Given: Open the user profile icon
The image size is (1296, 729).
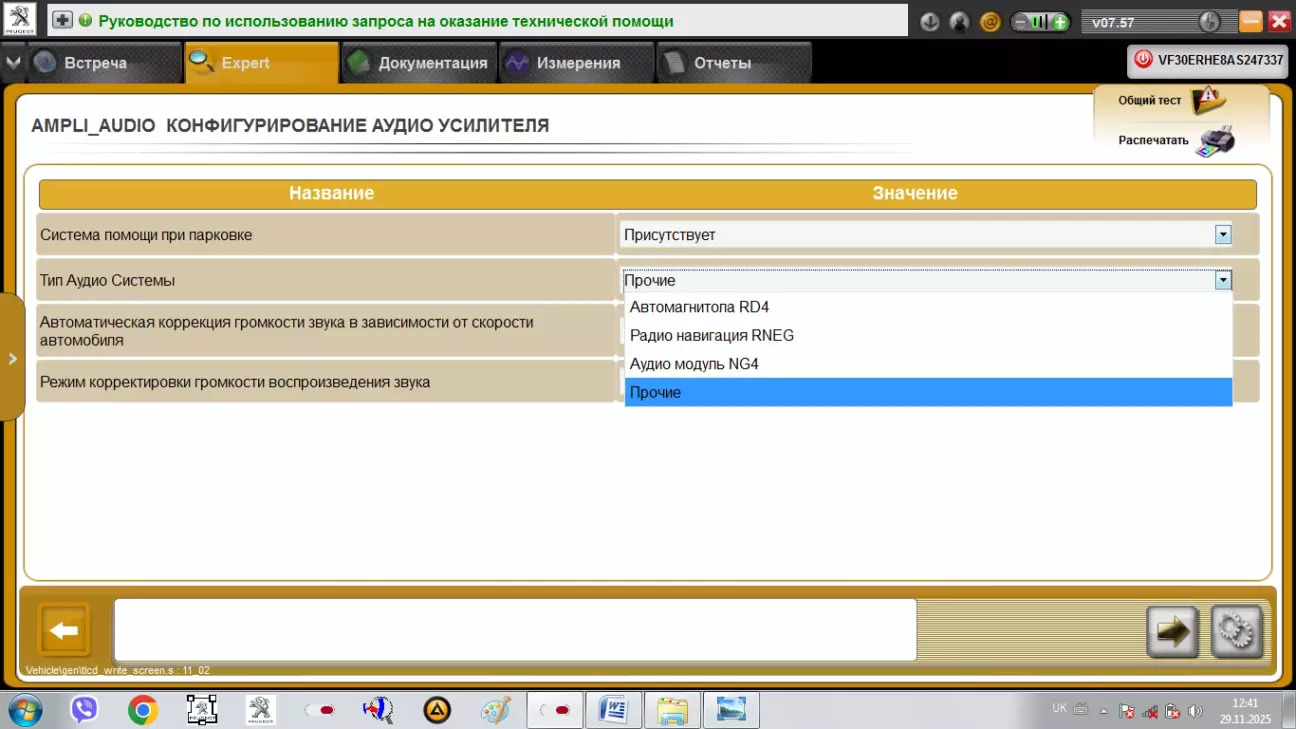Looking at the screenshot, I should 959,21.
